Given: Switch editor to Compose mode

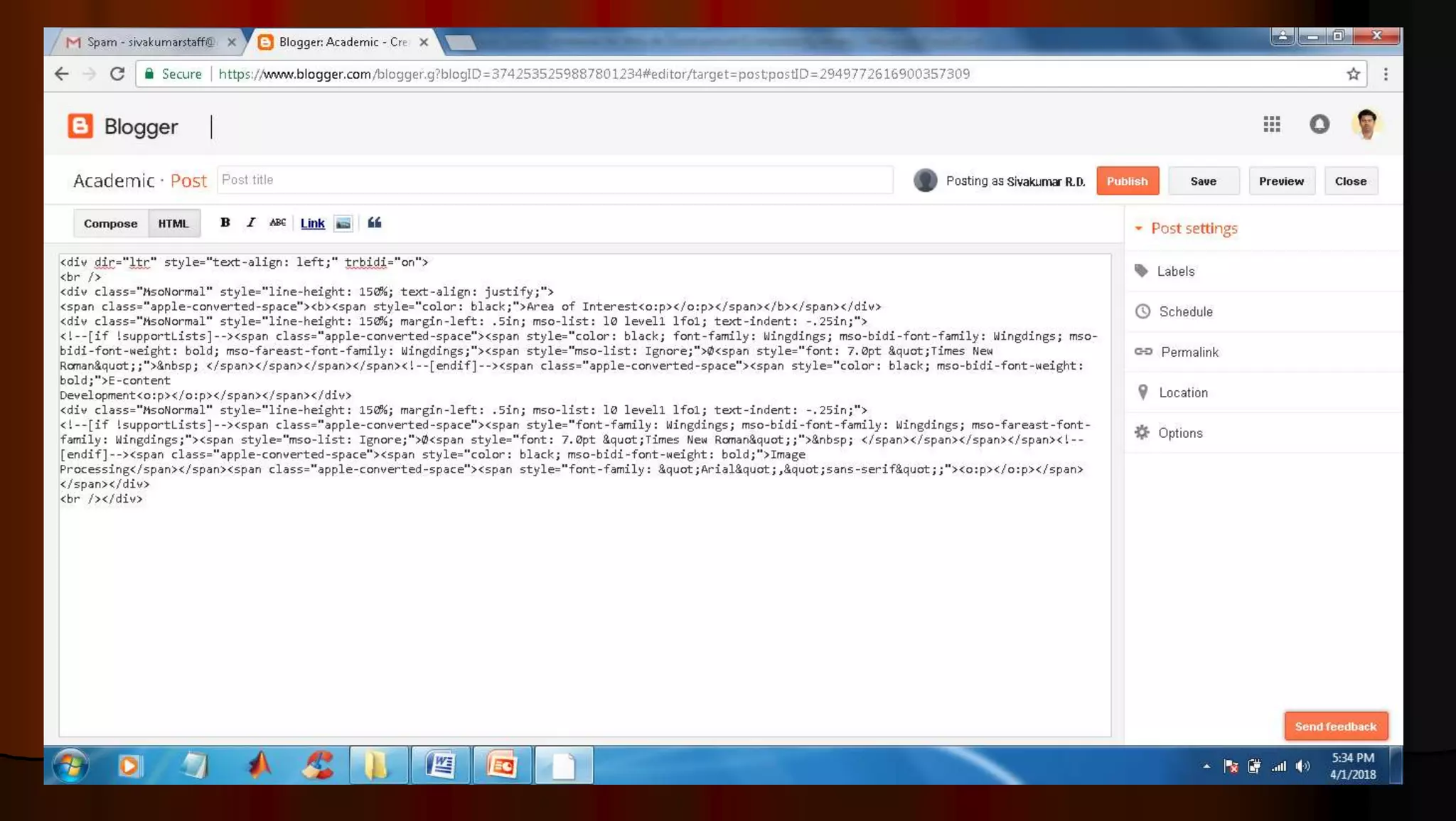Looking at the screenshot, I should pyautogui.click(x=110, y=223).
